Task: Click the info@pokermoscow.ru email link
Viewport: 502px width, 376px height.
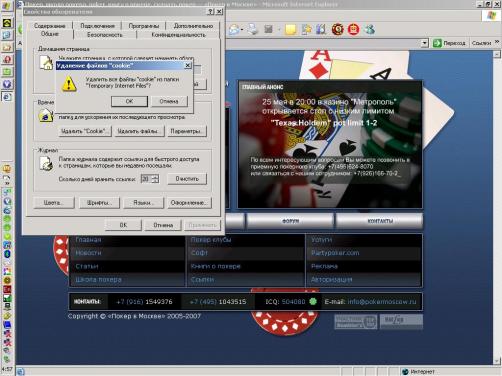Action: pos(382,301)
